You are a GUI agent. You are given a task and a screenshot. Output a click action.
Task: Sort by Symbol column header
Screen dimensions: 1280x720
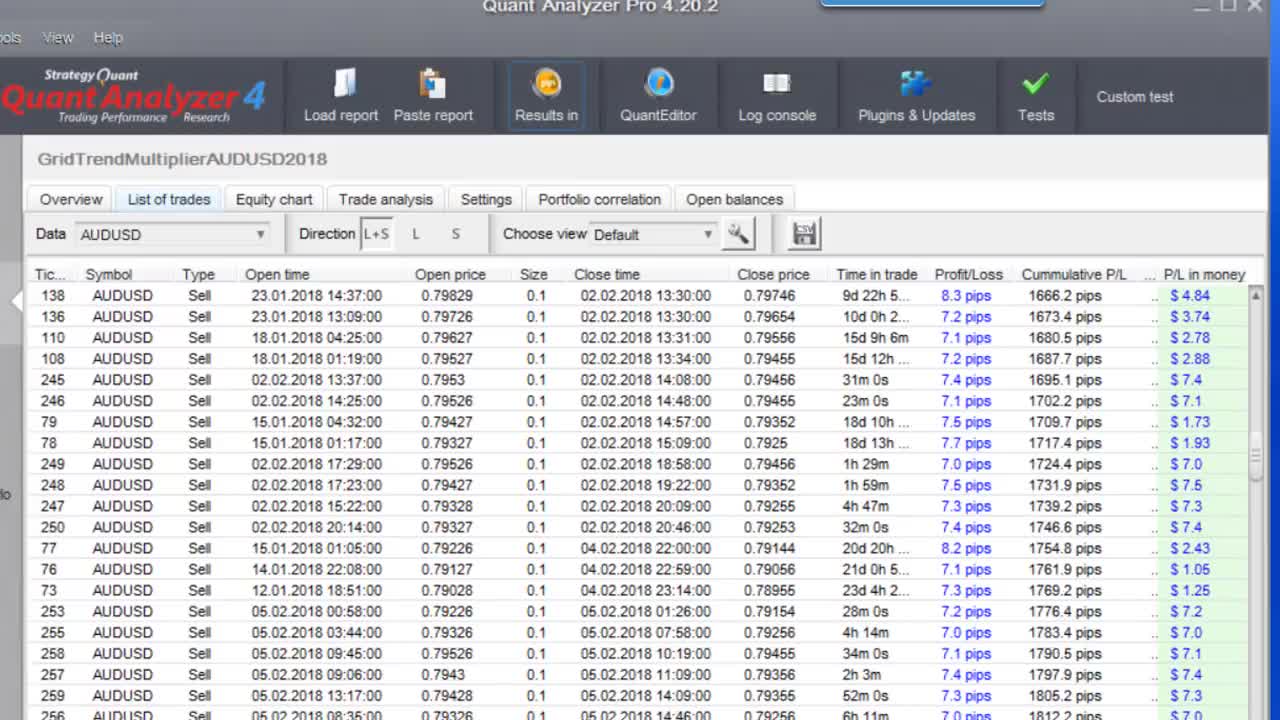pyautogui.click(x=108, y=274)
